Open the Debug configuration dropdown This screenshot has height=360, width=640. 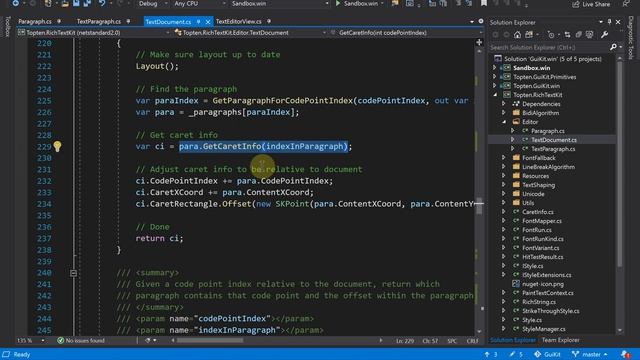click(152, 4)
